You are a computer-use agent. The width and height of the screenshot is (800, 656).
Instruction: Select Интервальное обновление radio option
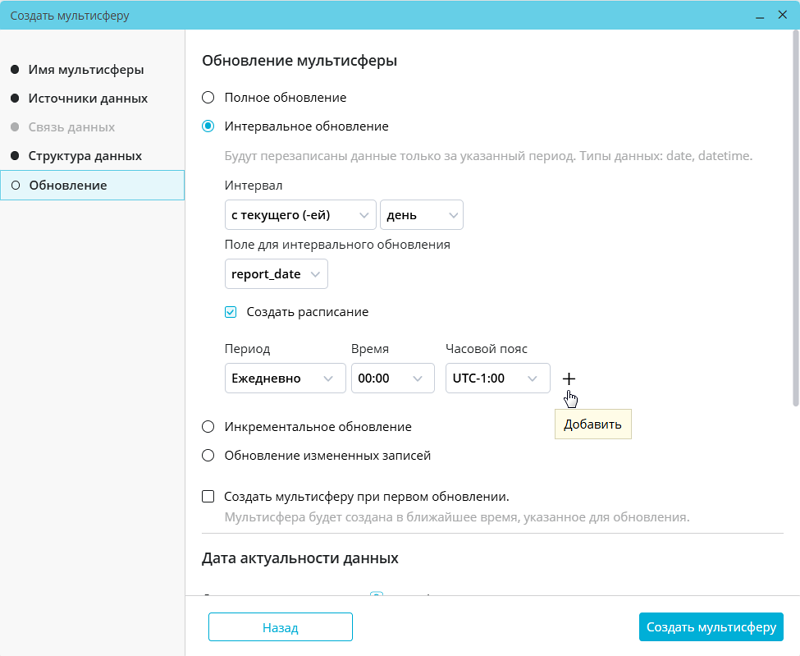click(x=208, y=127)
